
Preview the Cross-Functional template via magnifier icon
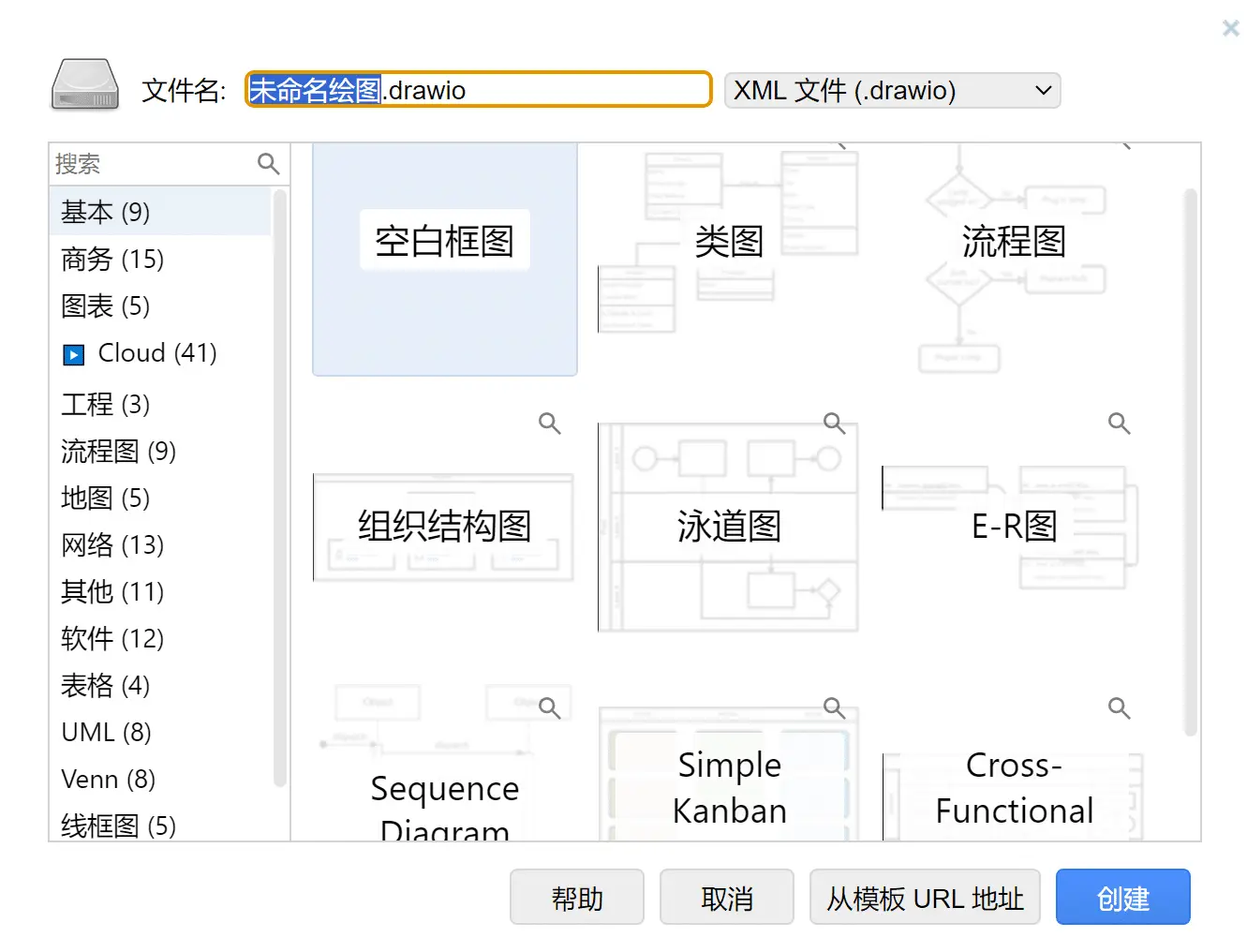(x=1119, y=708)
